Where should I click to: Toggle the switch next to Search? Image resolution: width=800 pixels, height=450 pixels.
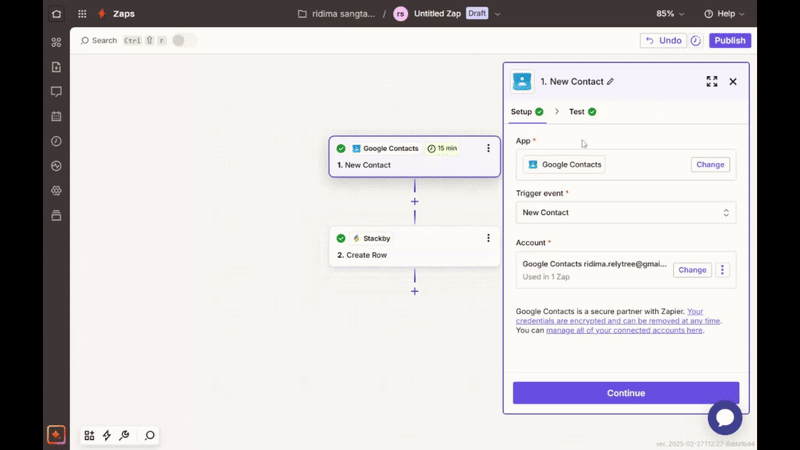coord(184,40)
